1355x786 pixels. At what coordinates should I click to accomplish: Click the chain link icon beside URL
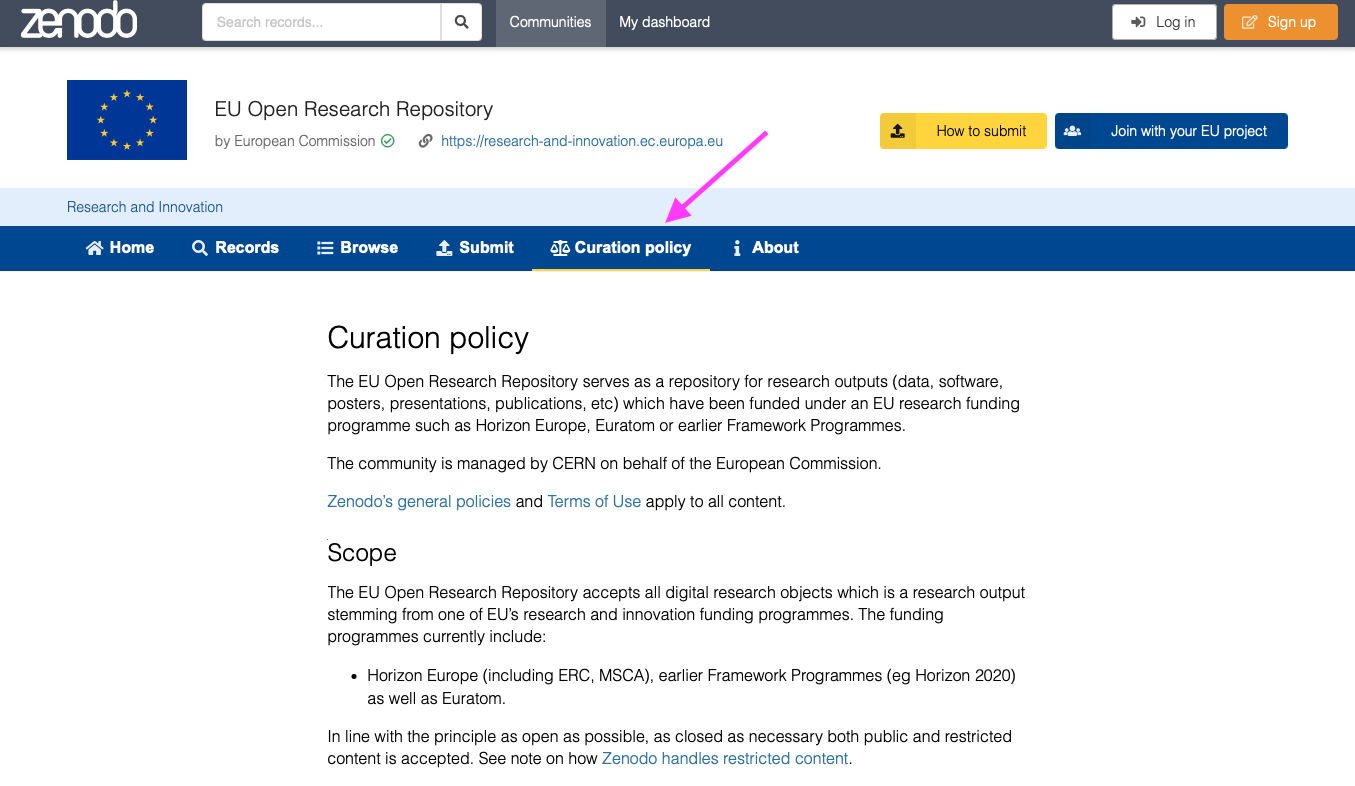point(426,141)
